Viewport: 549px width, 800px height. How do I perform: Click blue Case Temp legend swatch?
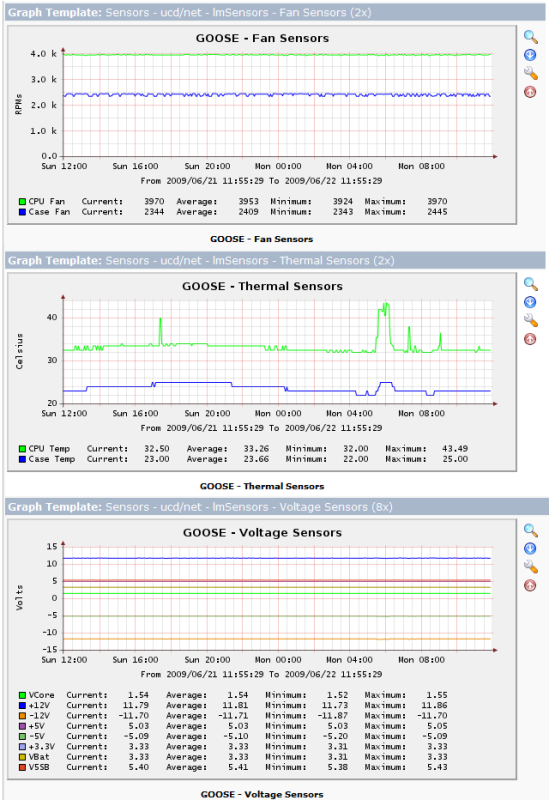[22, 459]
